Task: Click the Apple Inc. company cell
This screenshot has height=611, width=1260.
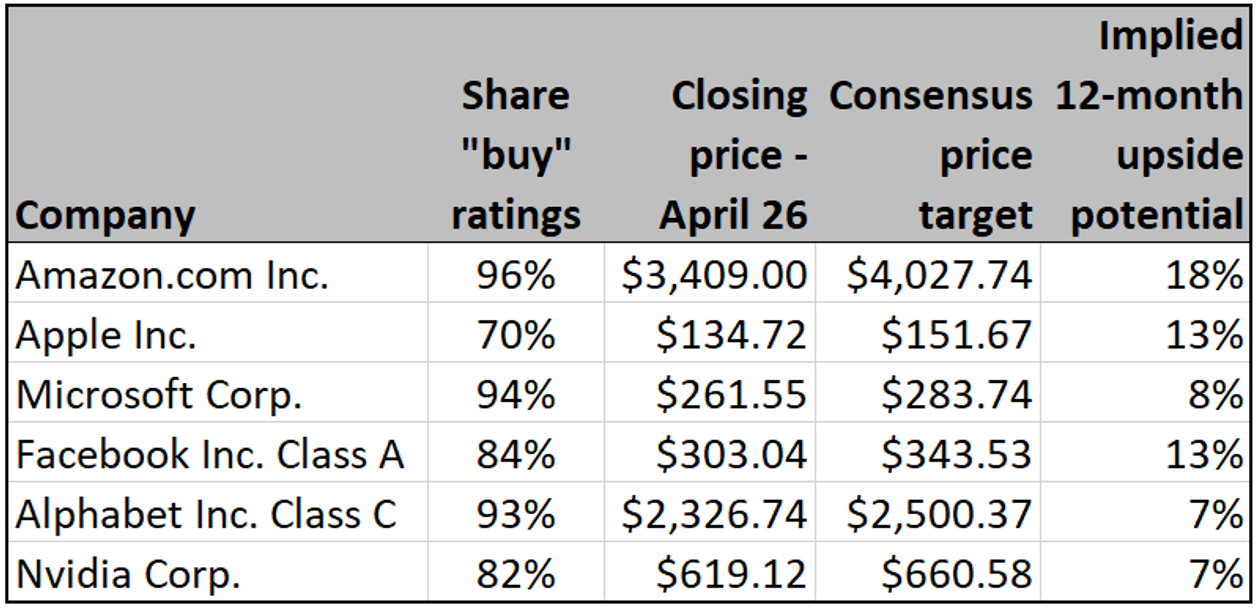Action: pos(106,335)
